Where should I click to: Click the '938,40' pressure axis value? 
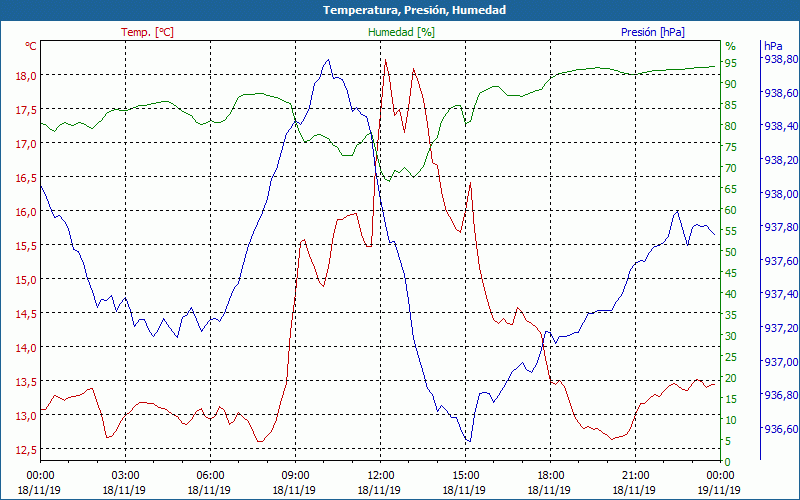tap(780, 127)
